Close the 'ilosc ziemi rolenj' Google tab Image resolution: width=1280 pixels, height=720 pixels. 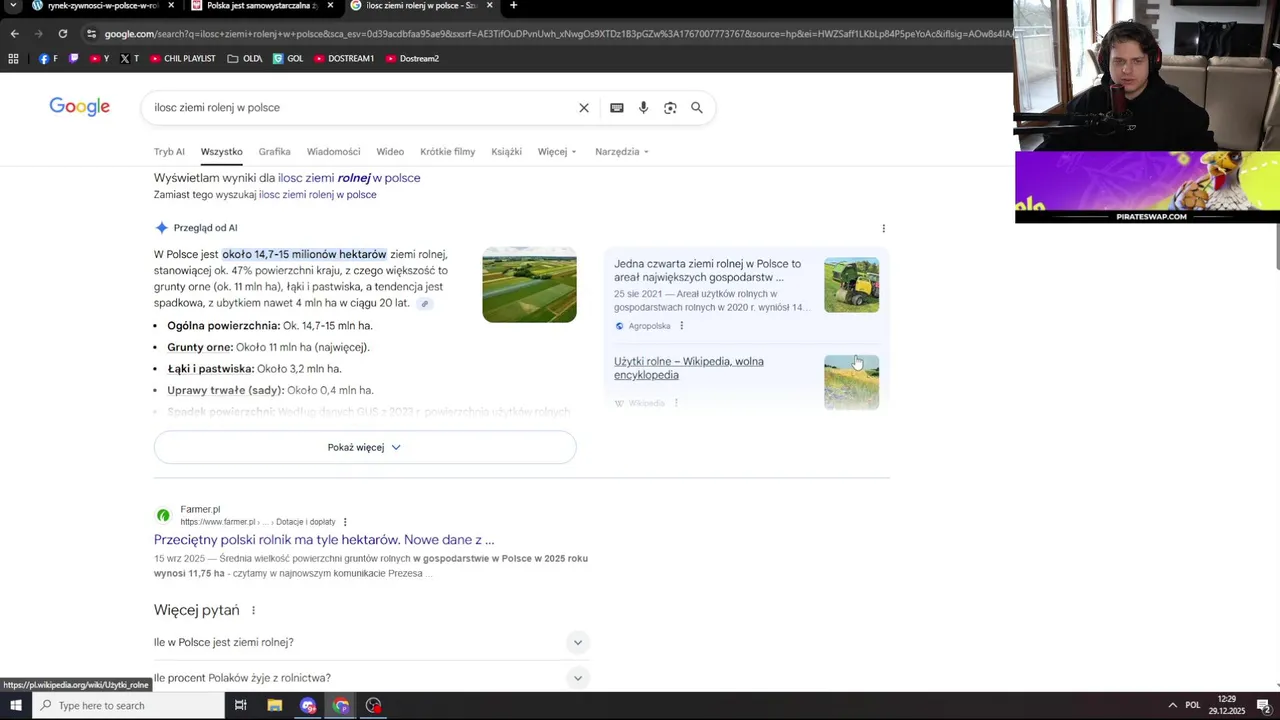click(490, 6)
